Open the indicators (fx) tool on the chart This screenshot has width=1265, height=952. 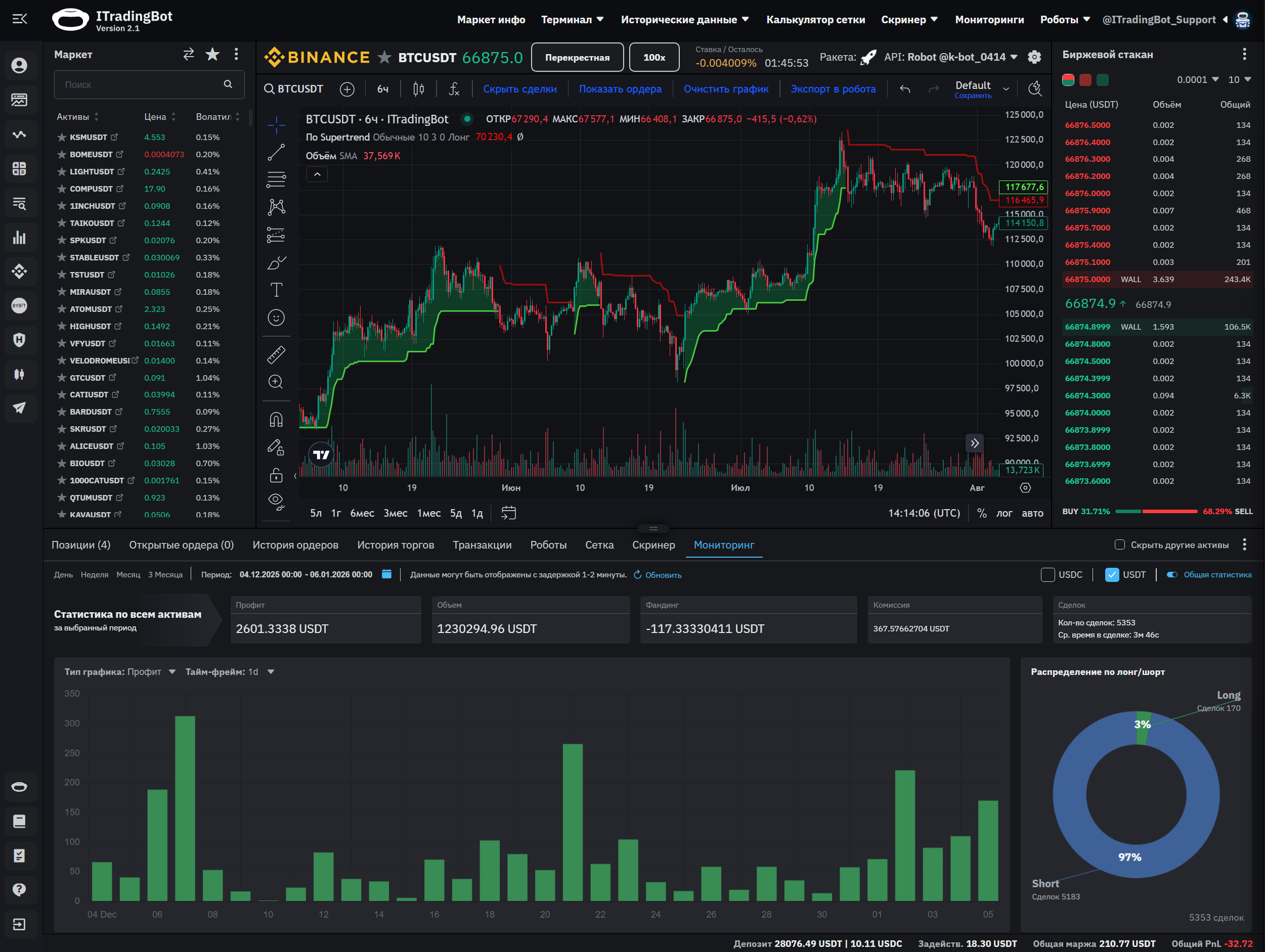pos(454,89)
